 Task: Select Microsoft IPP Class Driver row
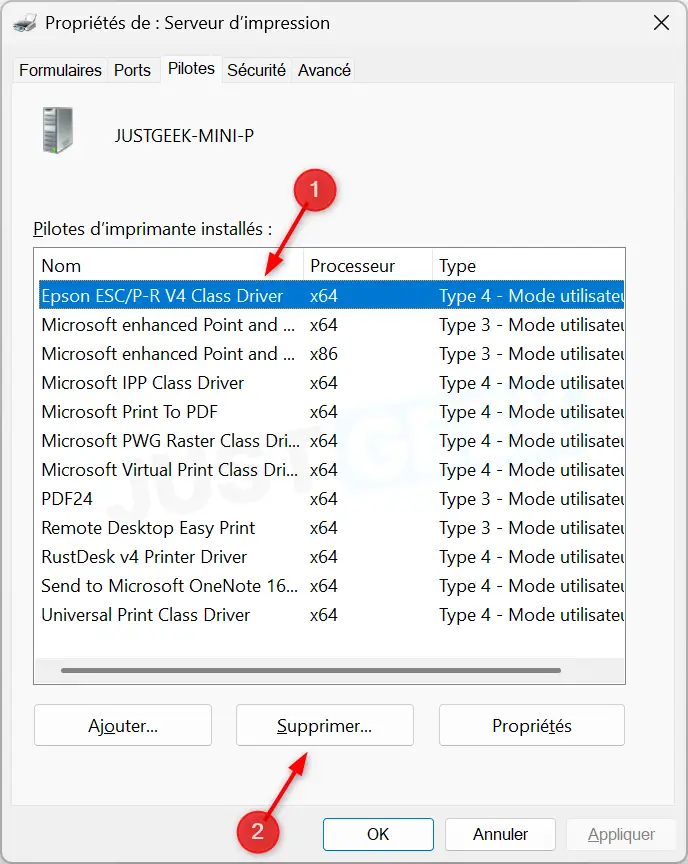click(x=331, y=382)
